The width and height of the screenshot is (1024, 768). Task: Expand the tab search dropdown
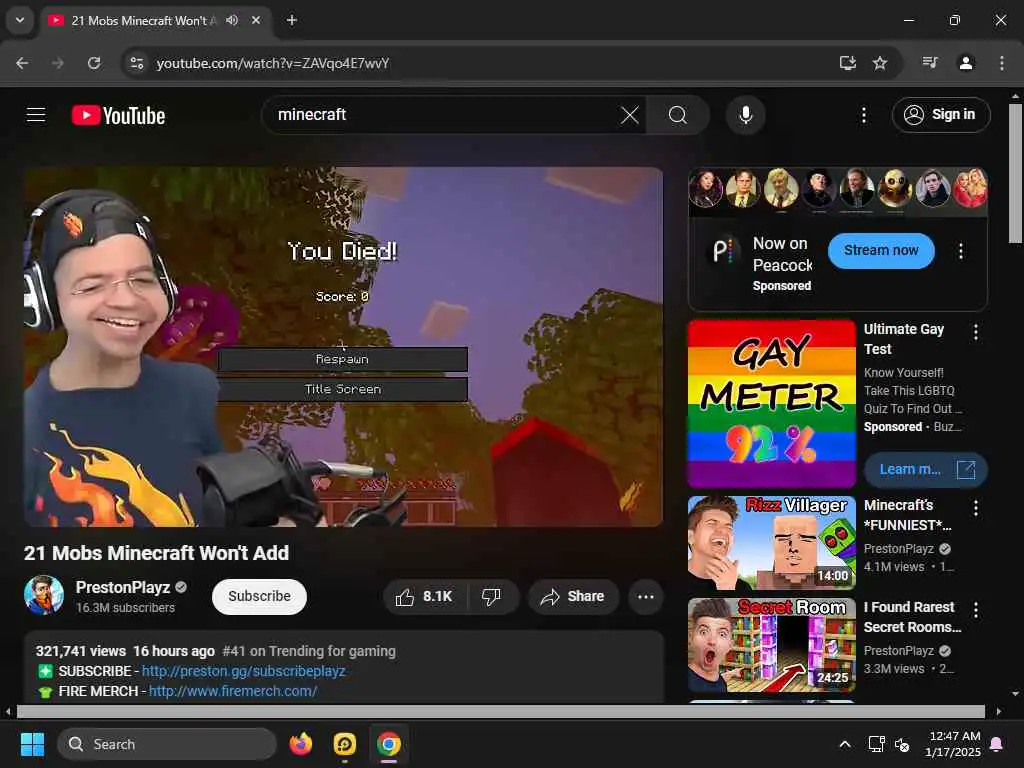[x=20, y=20]
